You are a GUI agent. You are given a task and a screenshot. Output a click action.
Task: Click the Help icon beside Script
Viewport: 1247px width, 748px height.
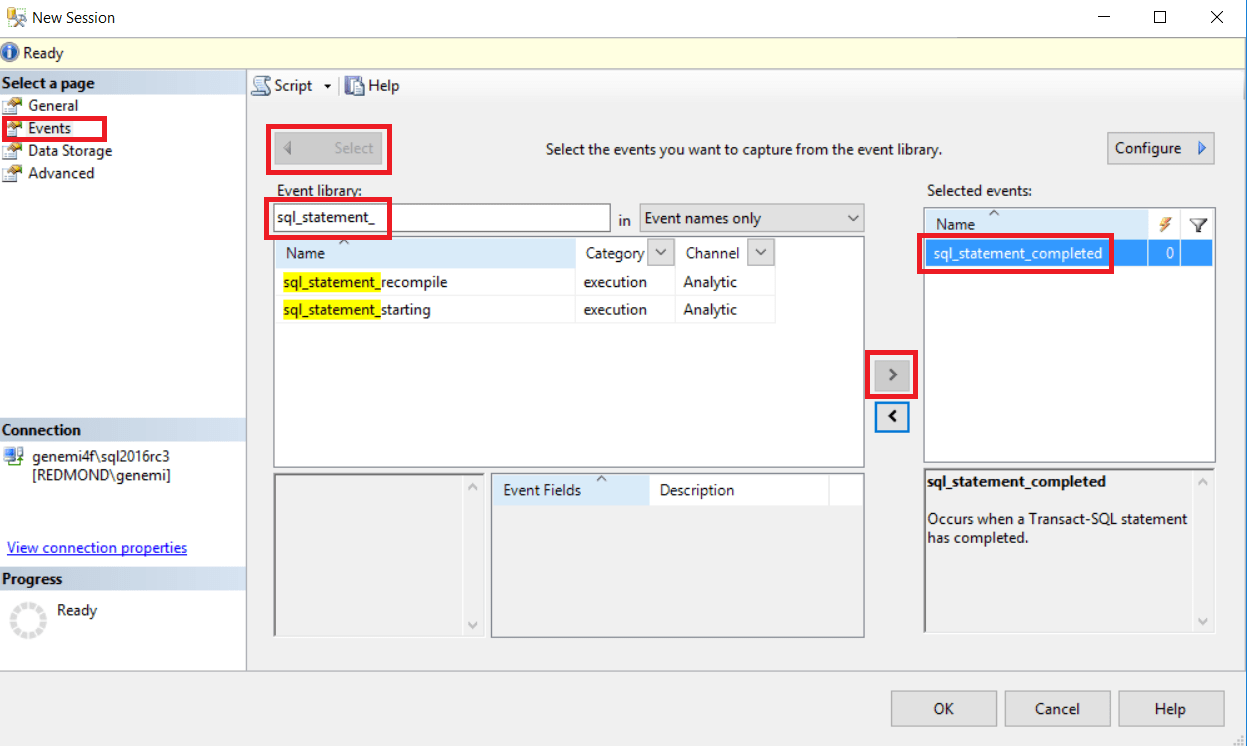tap(353, 85)
